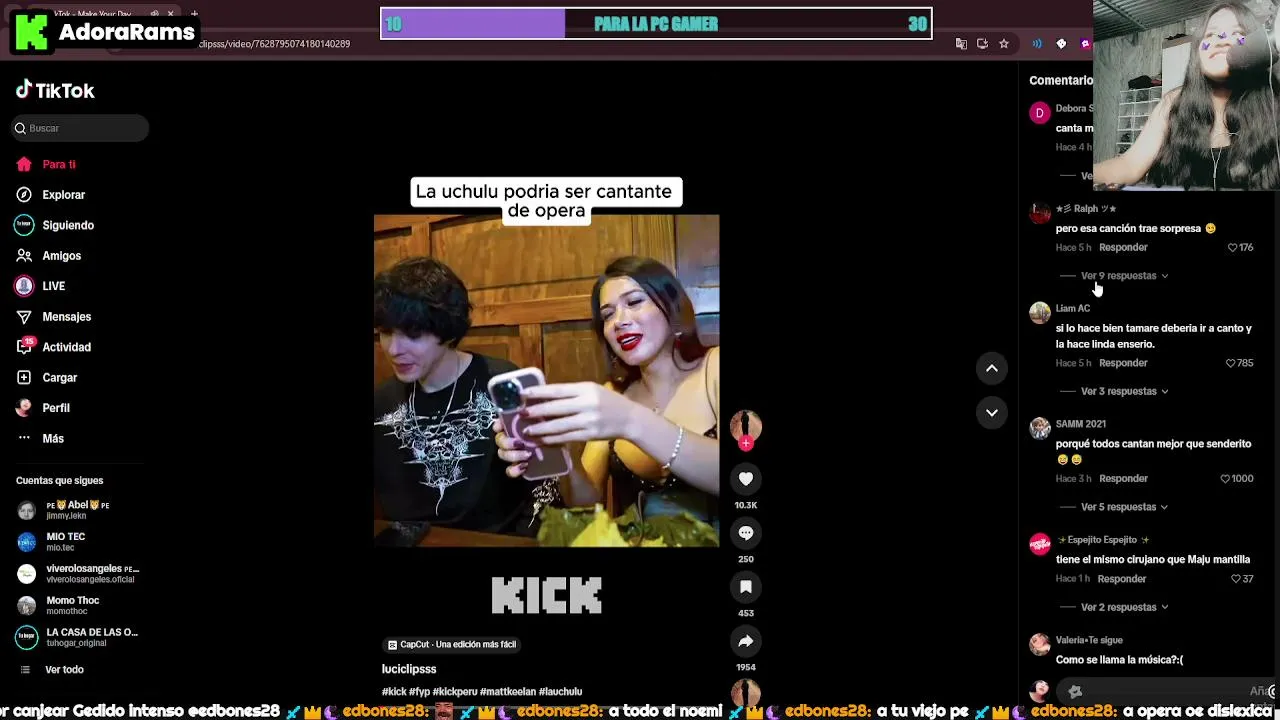Click the Buscar search field
Viewport: 1280px width, 720px height.
click(81, 128)
